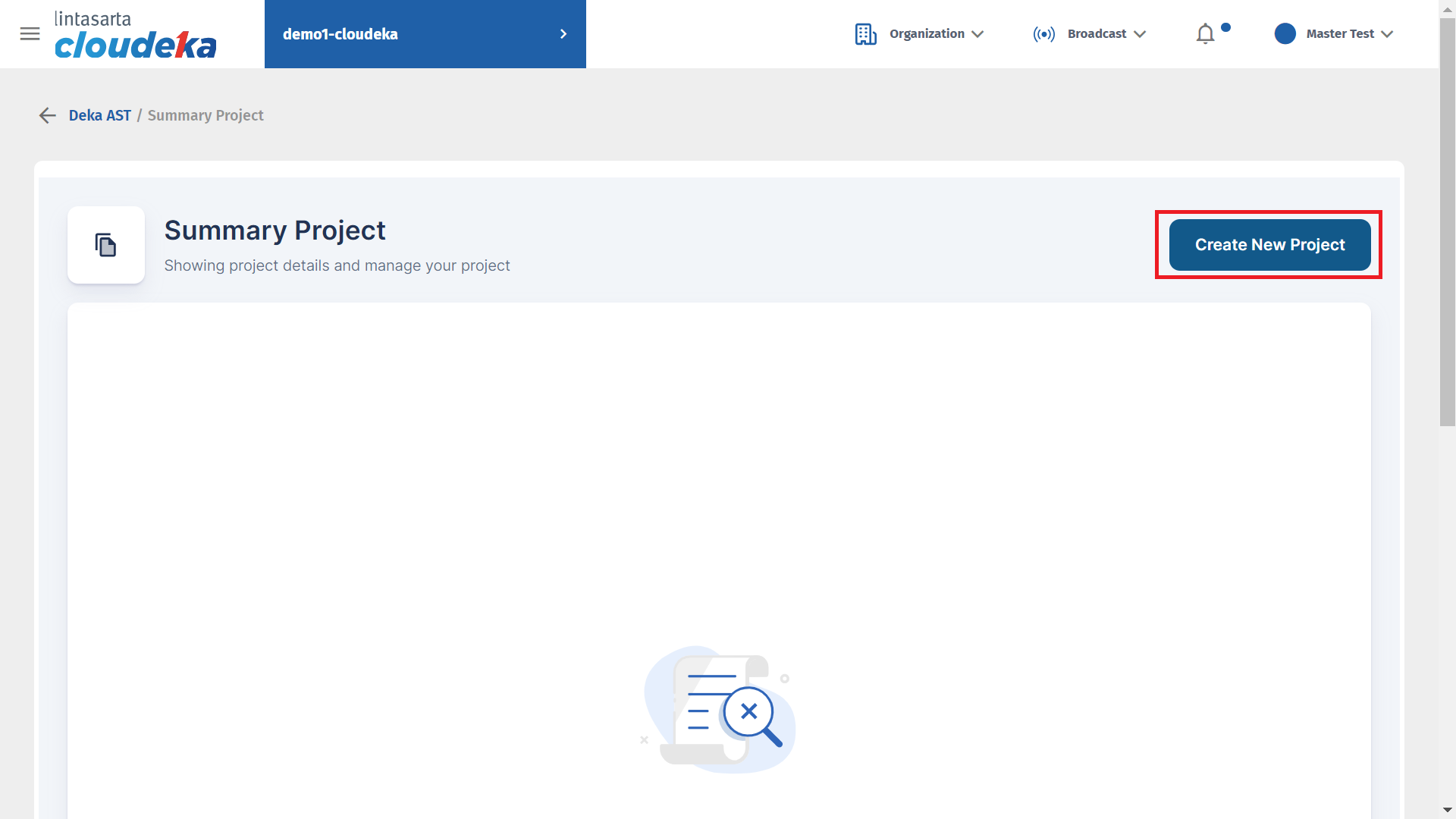
Task: Go to the Deka AST breadcrumb link
Action: click(x=100, y=115)
